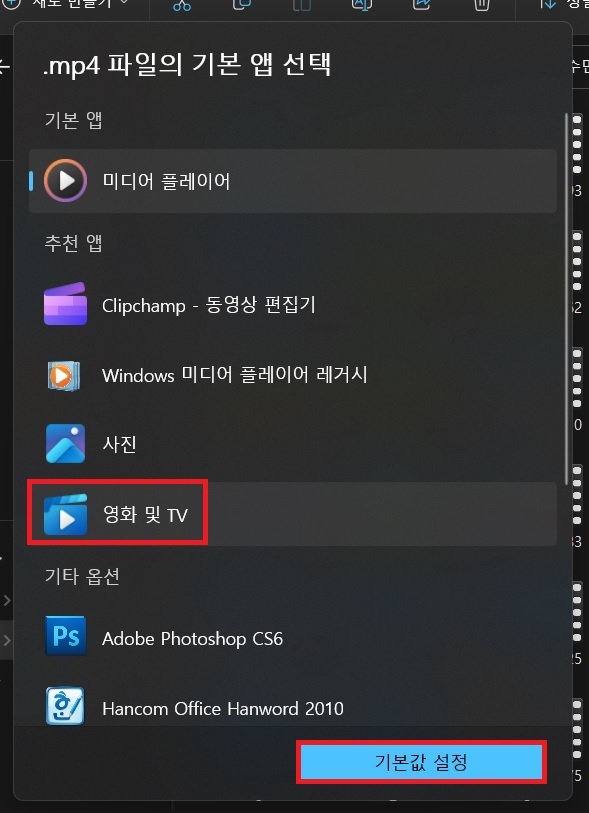Screen dimensions: 589x813
Task: Expand chevron in highlighted Explorer navigation row
Action: click(7, 640)
